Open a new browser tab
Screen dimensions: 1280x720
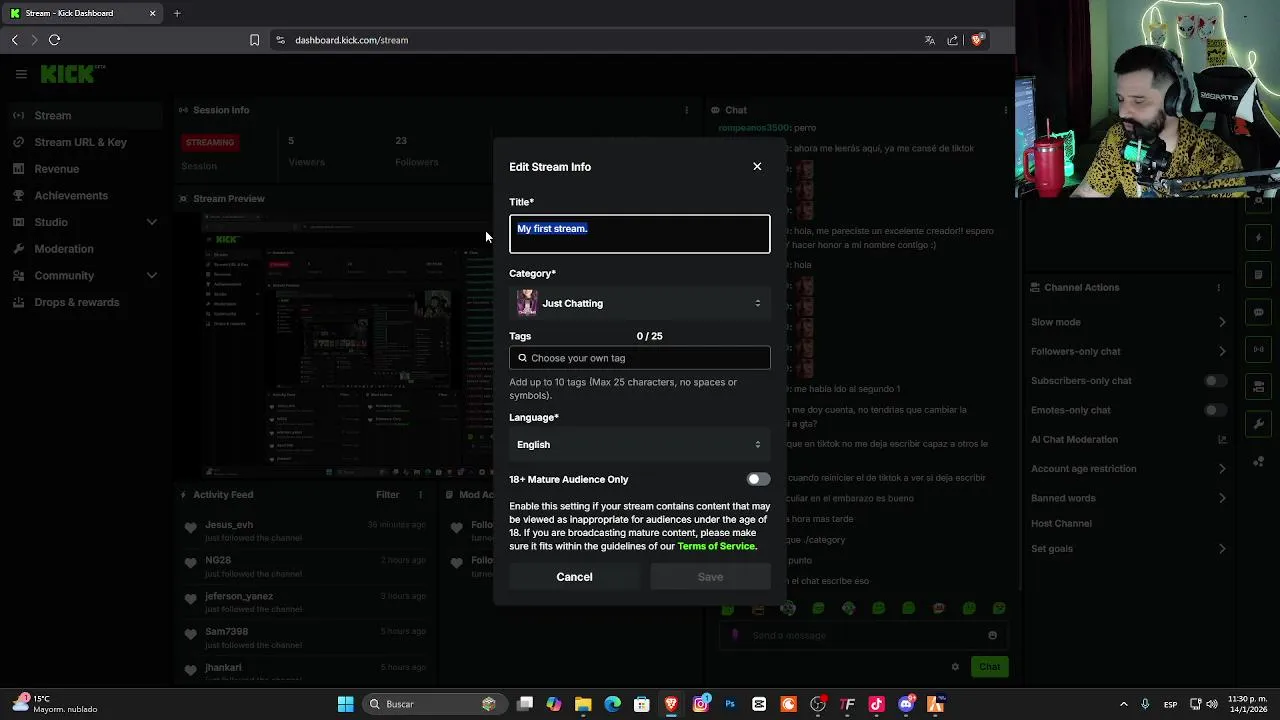[177, 13]
